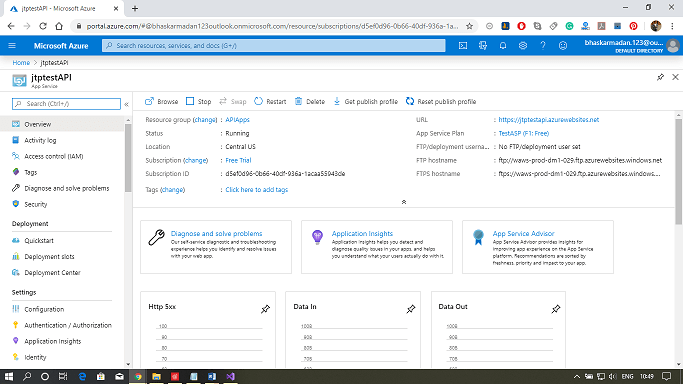Collapse the Essentials section chevron
This screenshot has height=384, width=683.
coord(404,202)
